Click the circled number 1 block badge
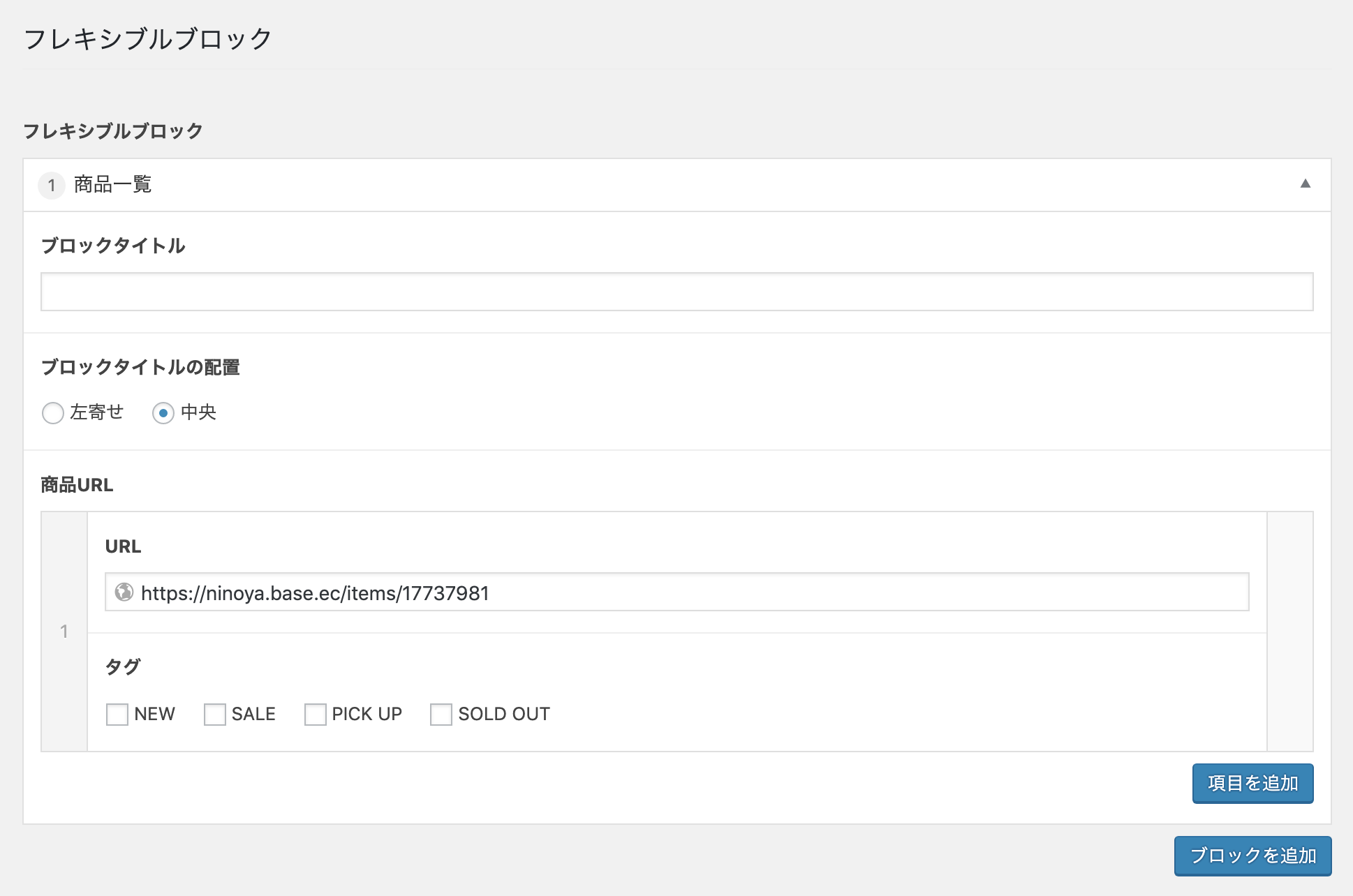1353x896 pixels. point(52,186)
